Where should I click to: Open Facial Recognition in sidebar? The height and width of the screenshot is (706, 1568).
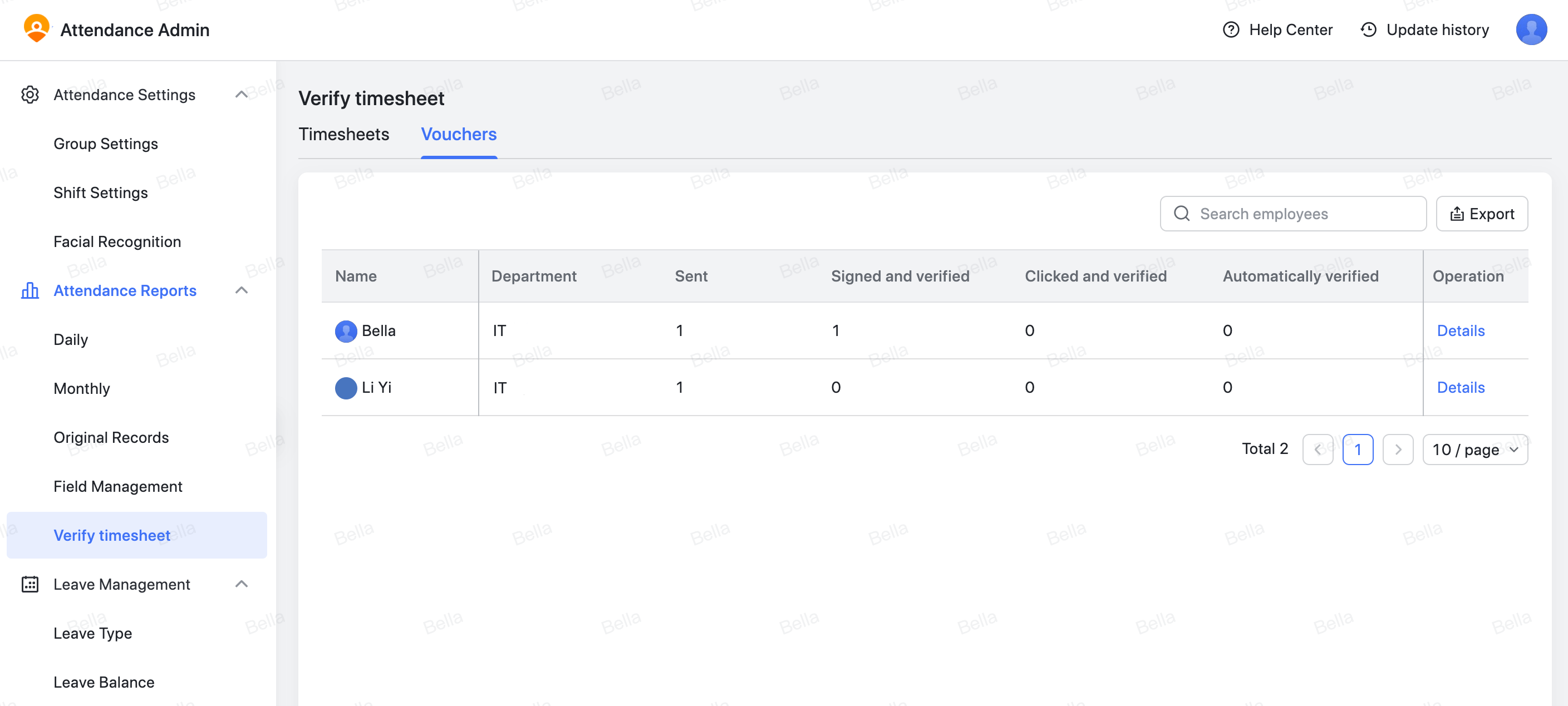click(117, 241)
